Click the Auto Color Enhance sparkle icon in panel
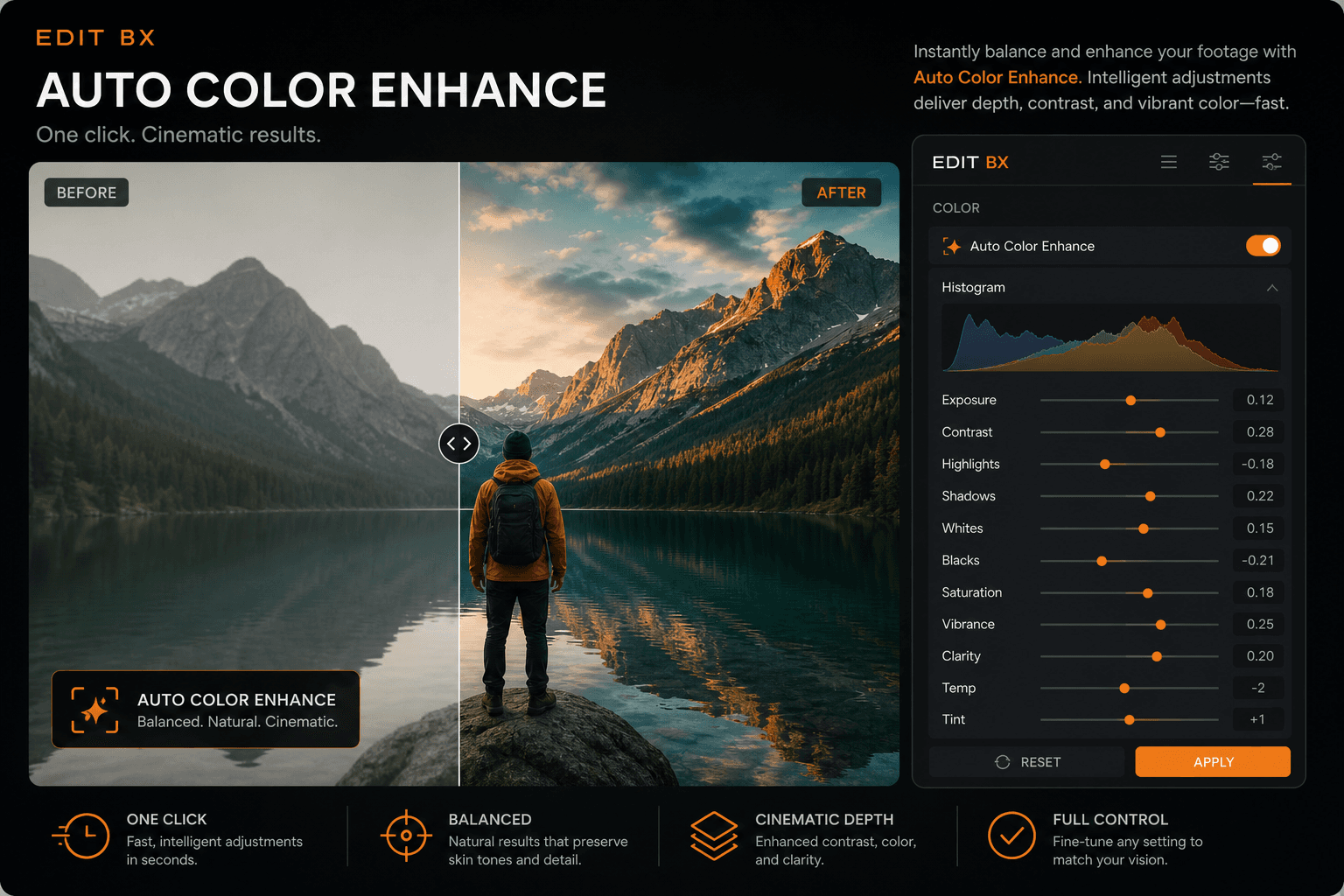The width and height of the screenshot is (1344, 896). point(952,247)
